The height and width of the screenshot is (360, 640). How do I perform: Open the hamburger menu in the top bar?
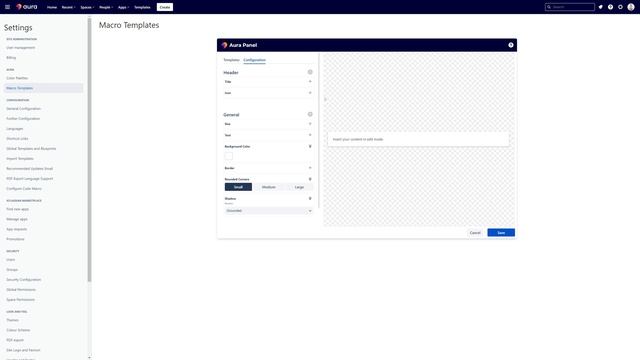coord(7,7)
